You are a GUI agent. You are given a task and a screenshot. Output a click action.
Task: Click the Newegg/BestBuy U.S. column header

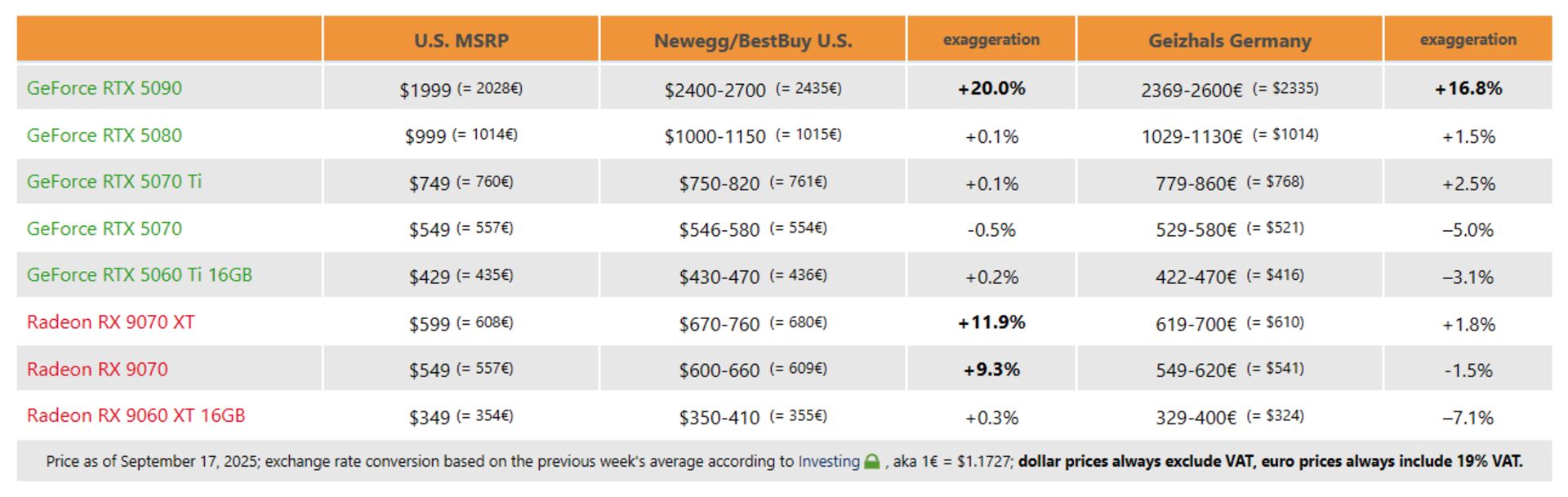753,39
